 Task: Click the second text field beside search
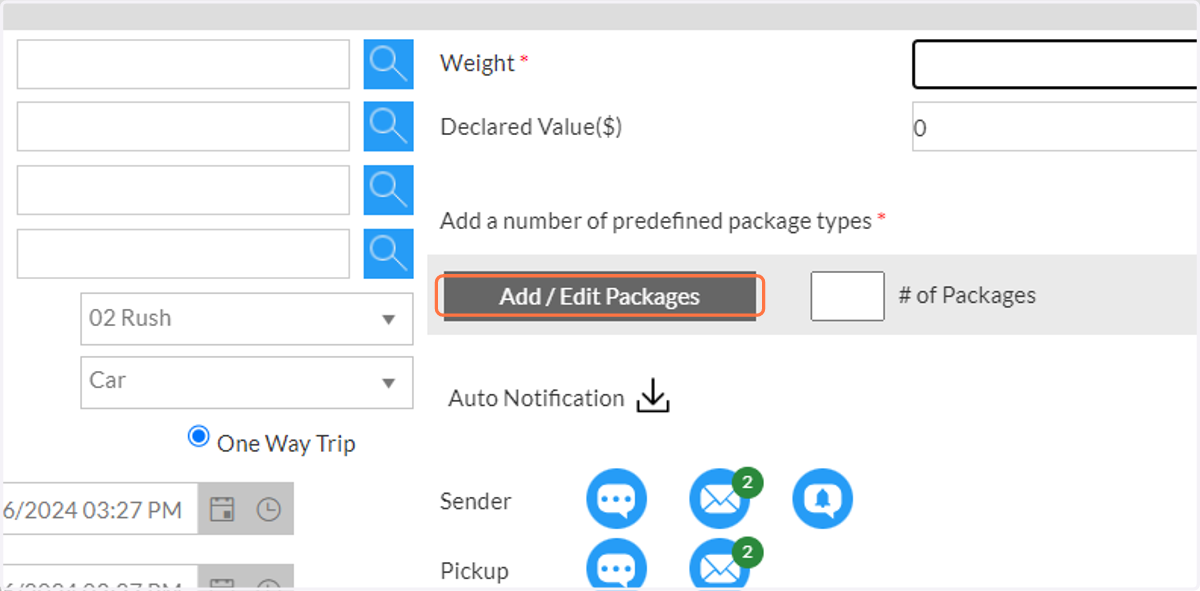tap(184, 127)
